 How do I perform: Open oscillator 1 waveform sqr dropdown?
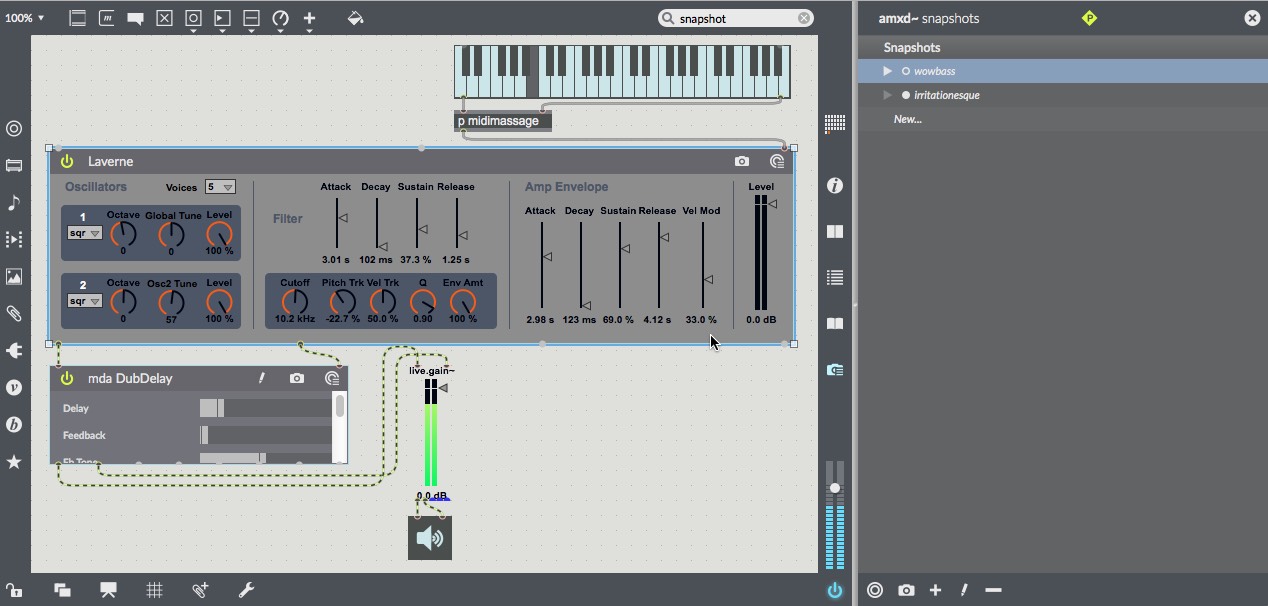[x=84, y=233]
